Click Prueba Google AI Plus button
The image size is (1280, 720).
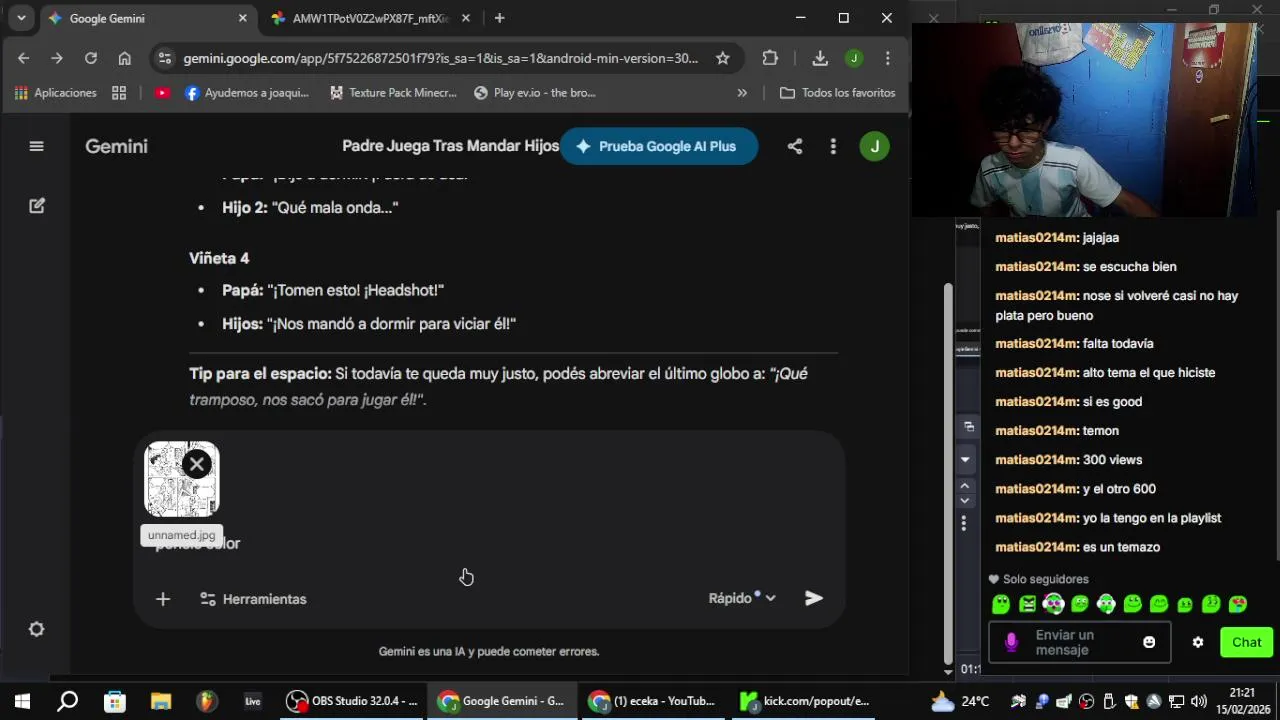pyautogui.click(x=658, y=146)
